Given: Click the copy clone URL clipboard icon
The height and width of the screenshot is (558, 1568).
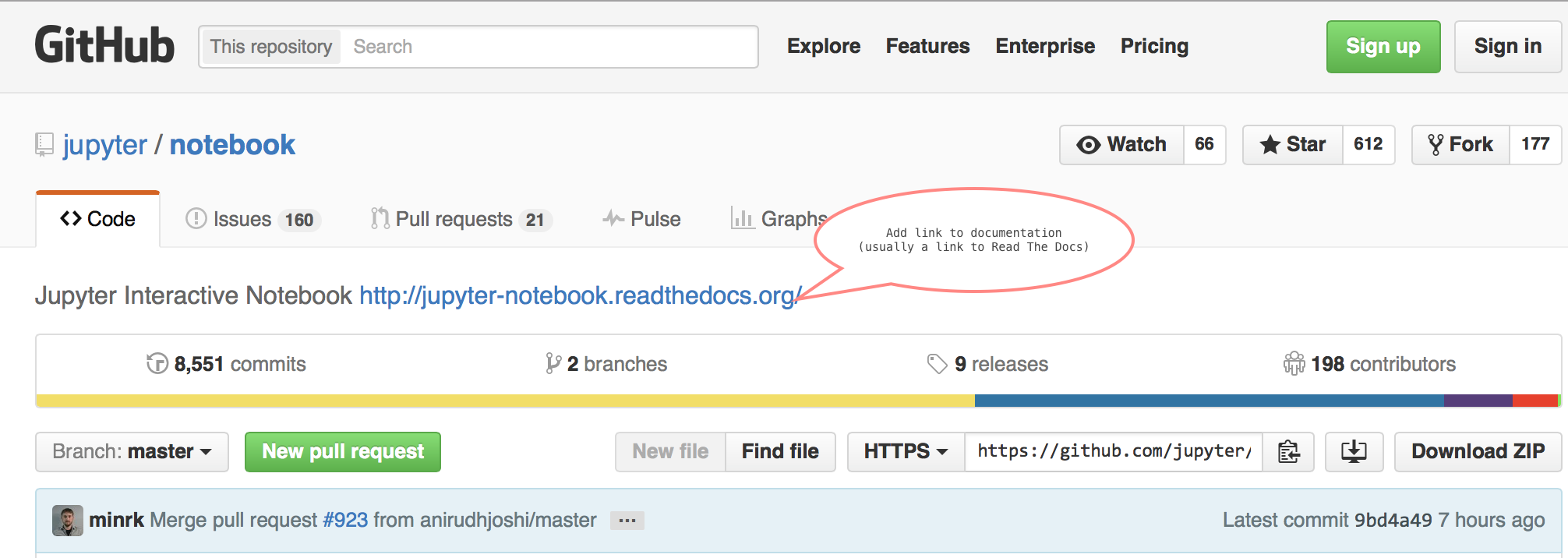Looking at the screenshot, I should point(1288,452).
